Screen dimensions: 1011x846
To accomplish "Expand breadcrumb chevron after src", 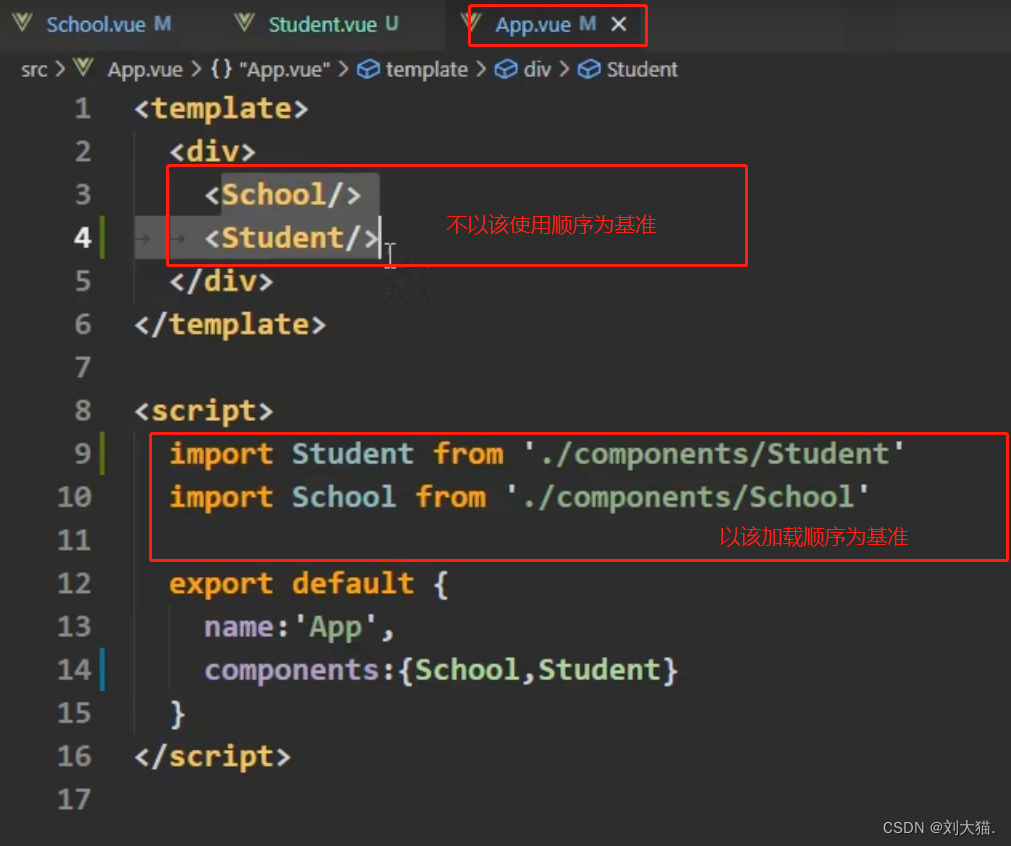I will tap(60, 69).
